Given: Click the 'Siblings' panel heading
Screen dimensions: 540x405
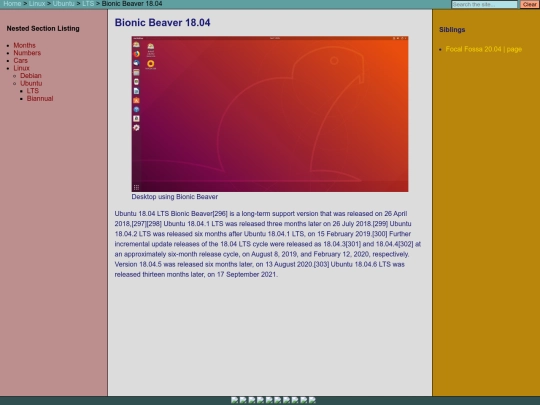Looking at the screenshot, I should [452, 30].
